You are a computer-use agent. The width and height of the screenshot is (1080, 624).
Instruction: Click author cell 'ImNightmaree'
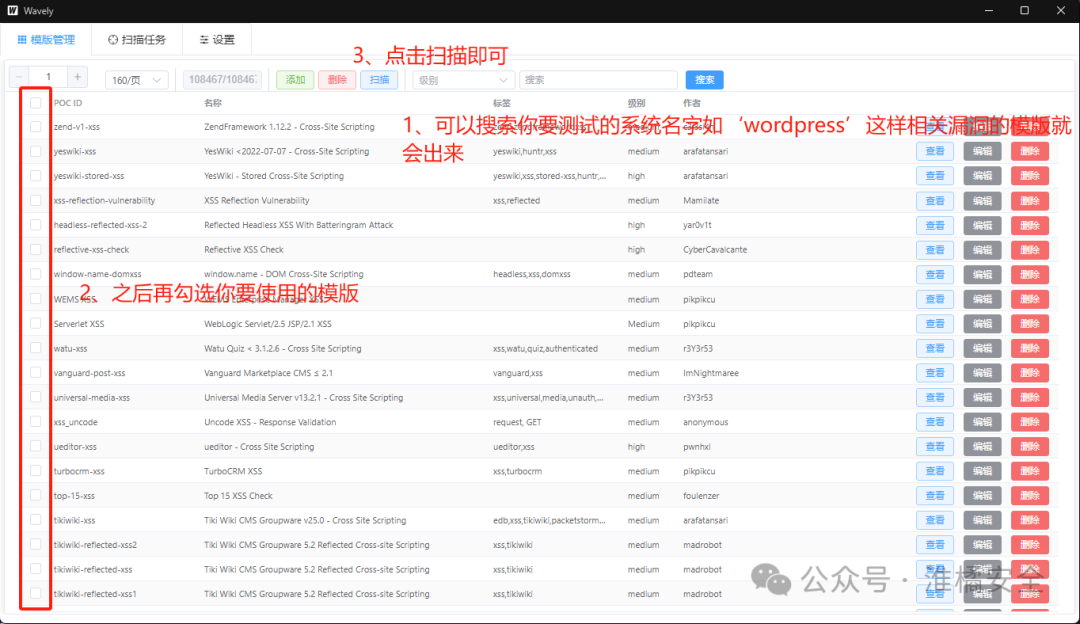click(711, 373)
